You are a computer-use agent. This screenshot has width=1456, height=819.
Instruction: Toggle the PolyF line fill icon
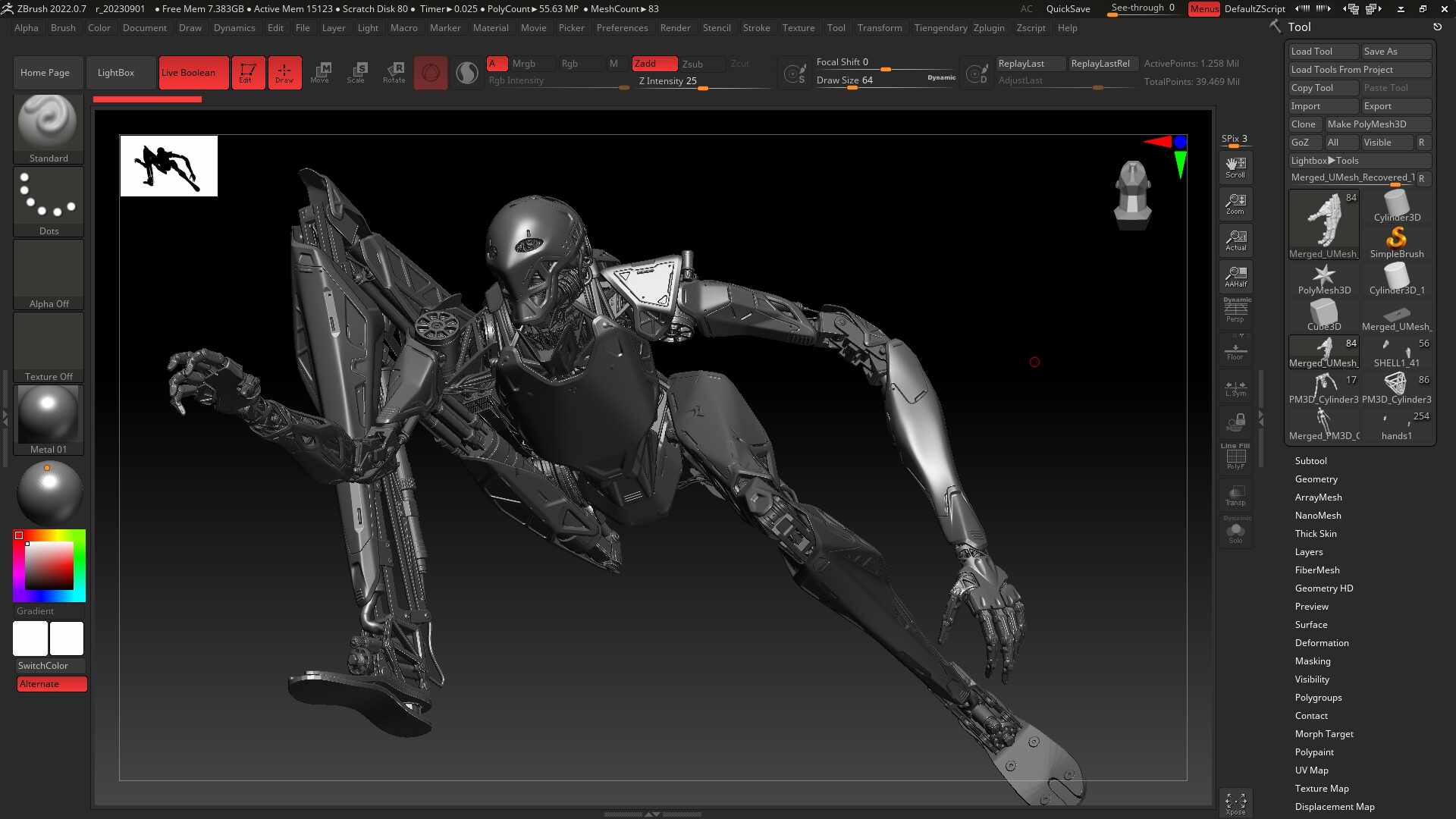point(1235,457)
